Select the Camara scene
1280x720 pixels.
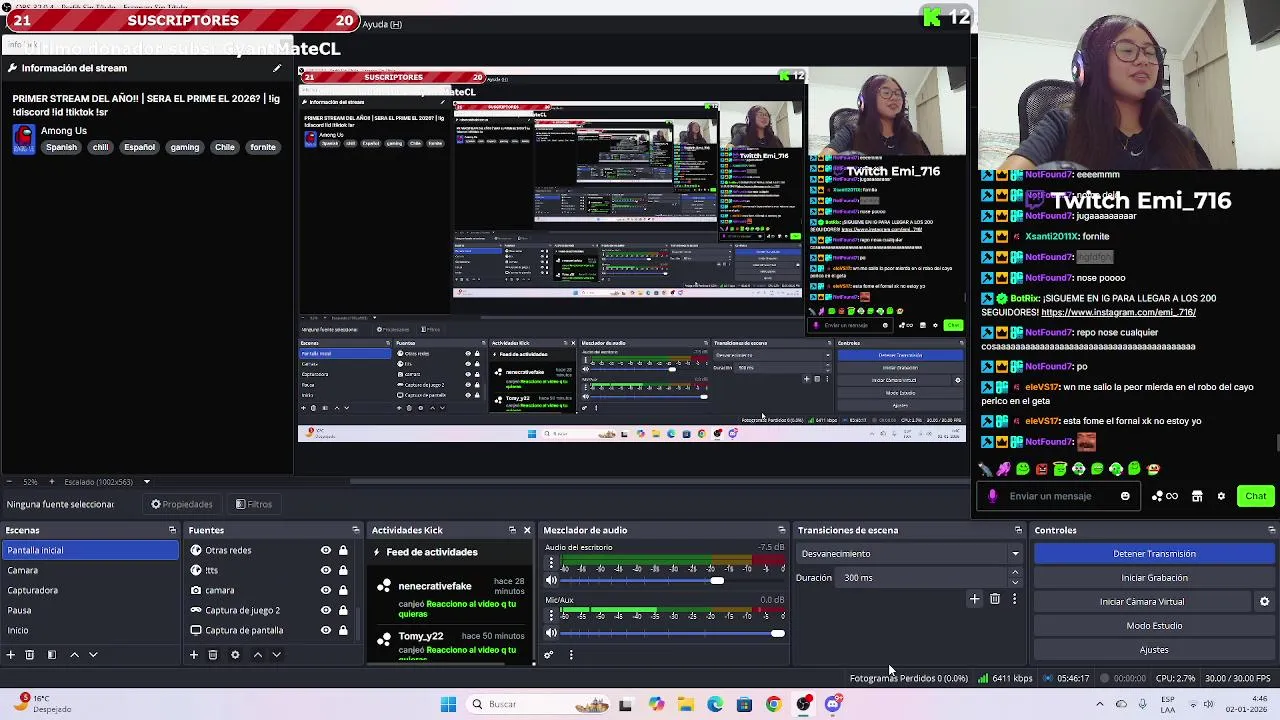[90, 570]
